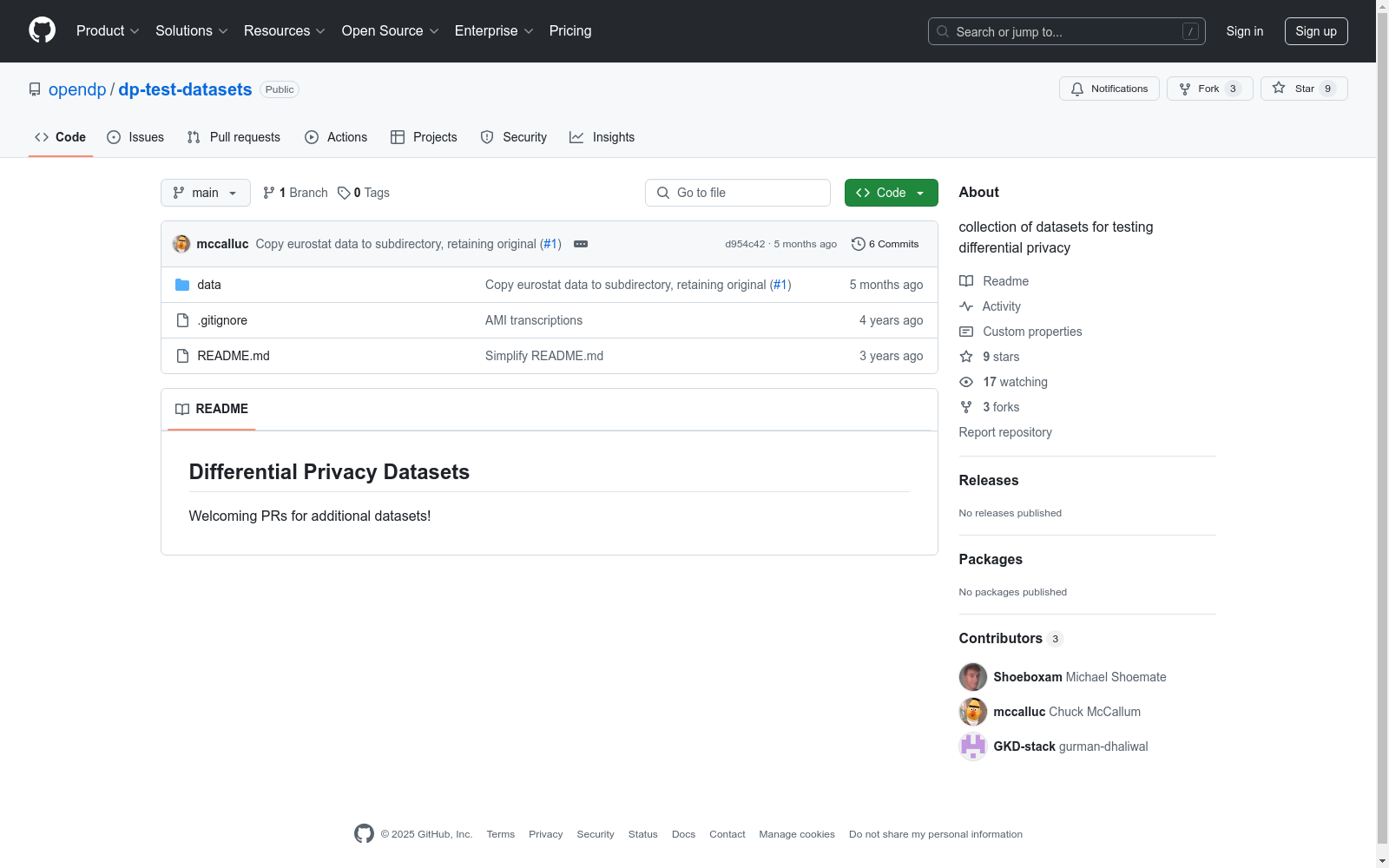
Task: Open the AMI transcriptions commit message
Action: coord(534,320)
